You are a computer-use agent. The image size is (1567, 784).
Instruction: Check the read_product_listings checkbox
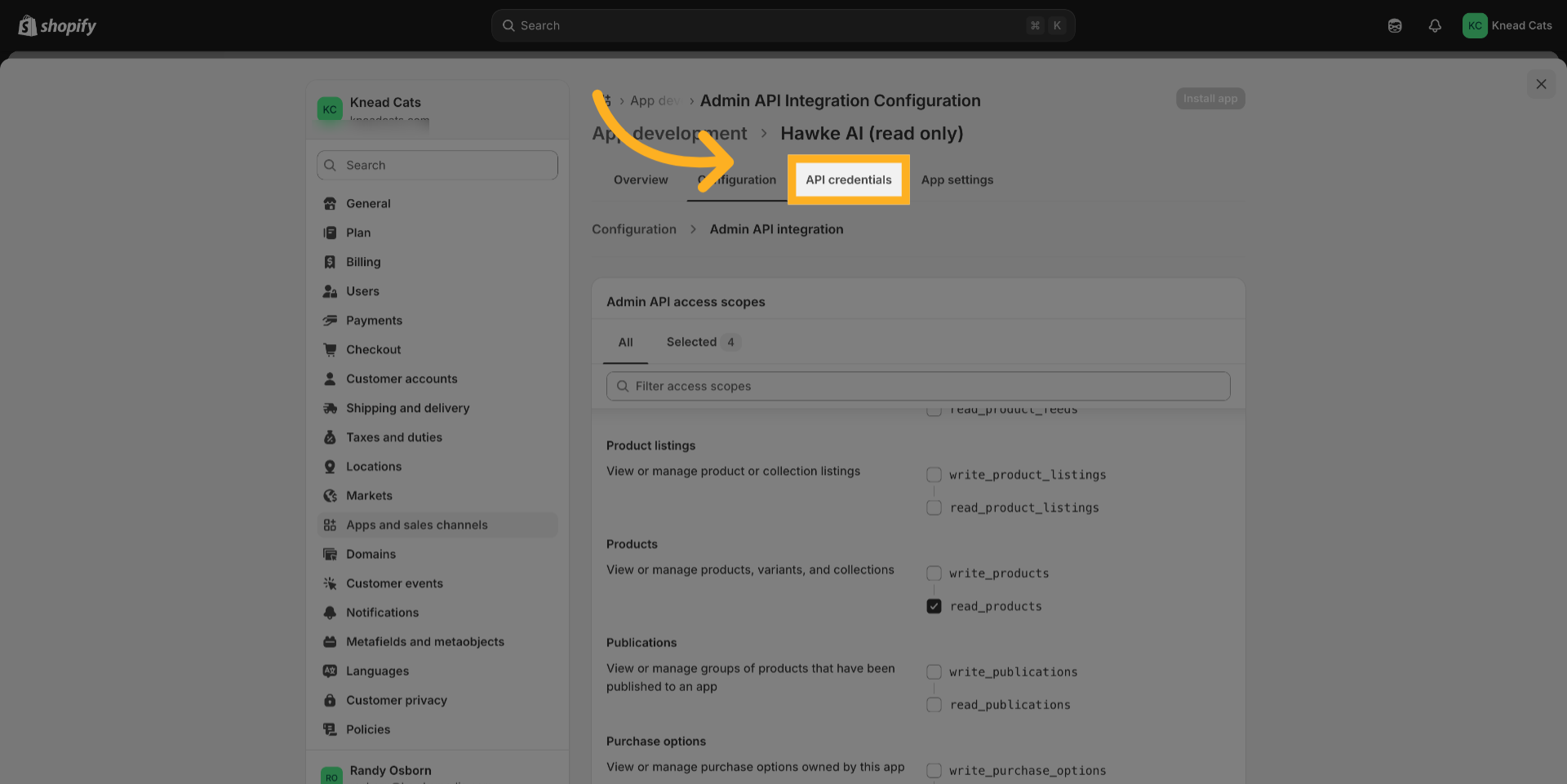click(x=934, y=507)
